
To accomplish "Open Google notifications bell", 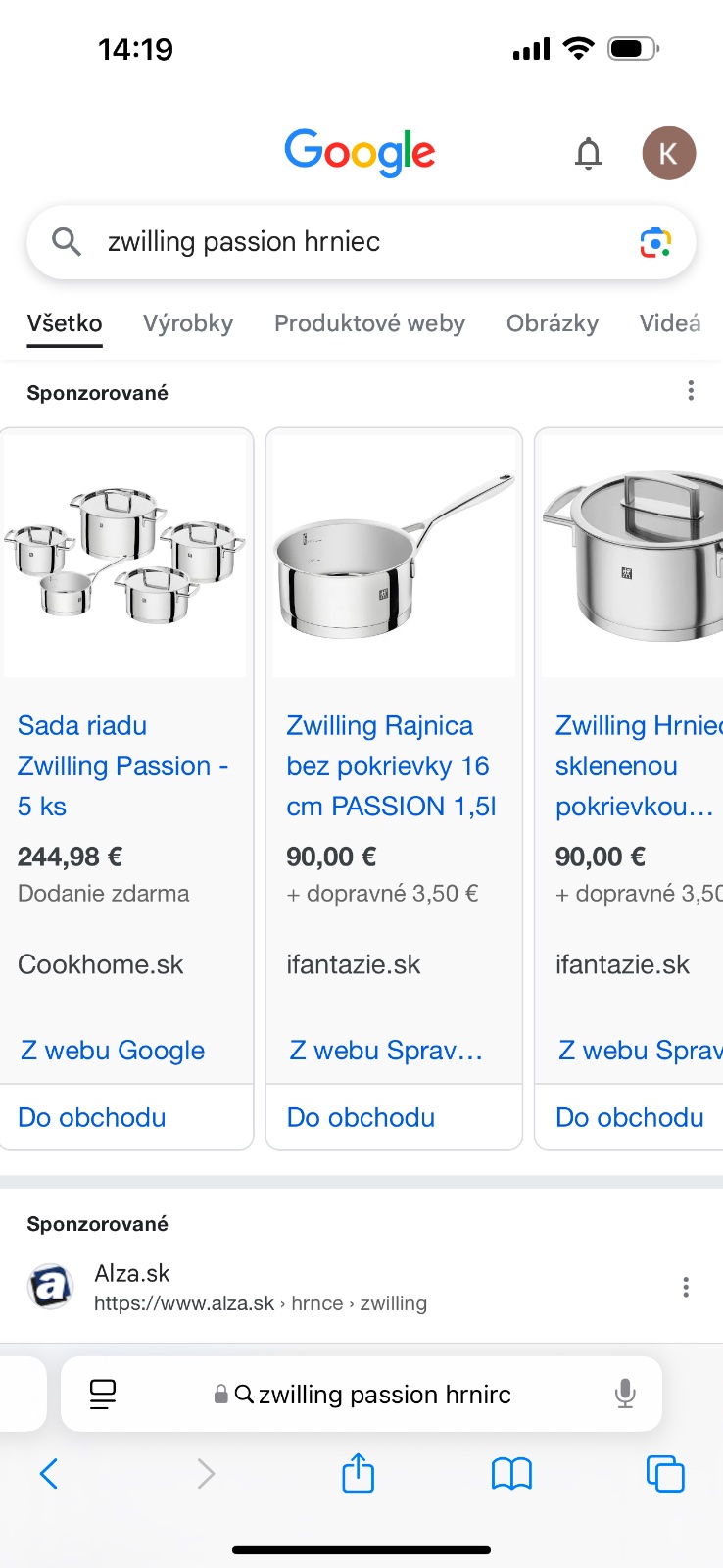I will (588, 154).
